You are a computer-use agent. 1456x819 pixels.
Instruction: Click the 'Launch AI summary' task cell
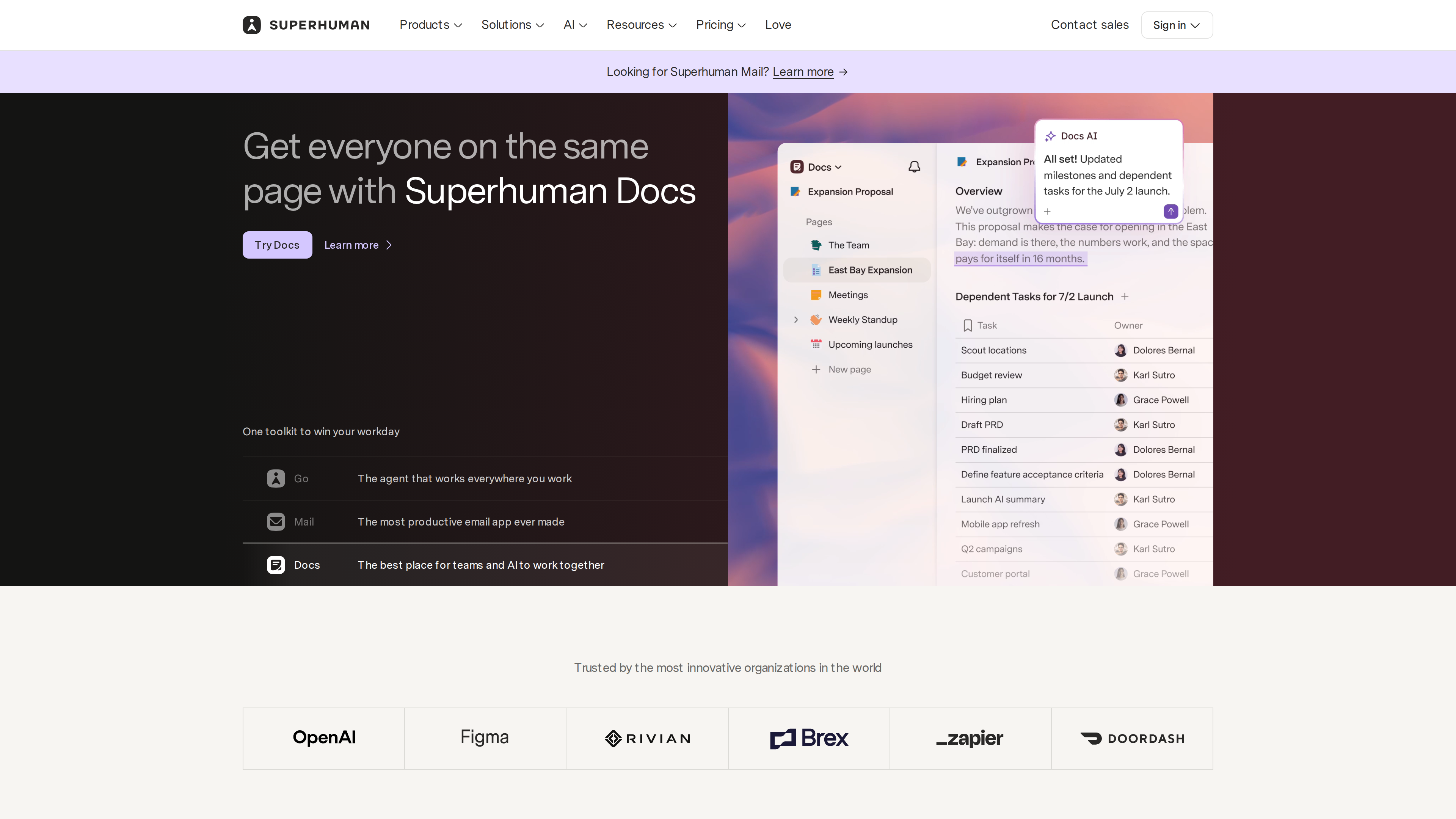(1003, 499)
